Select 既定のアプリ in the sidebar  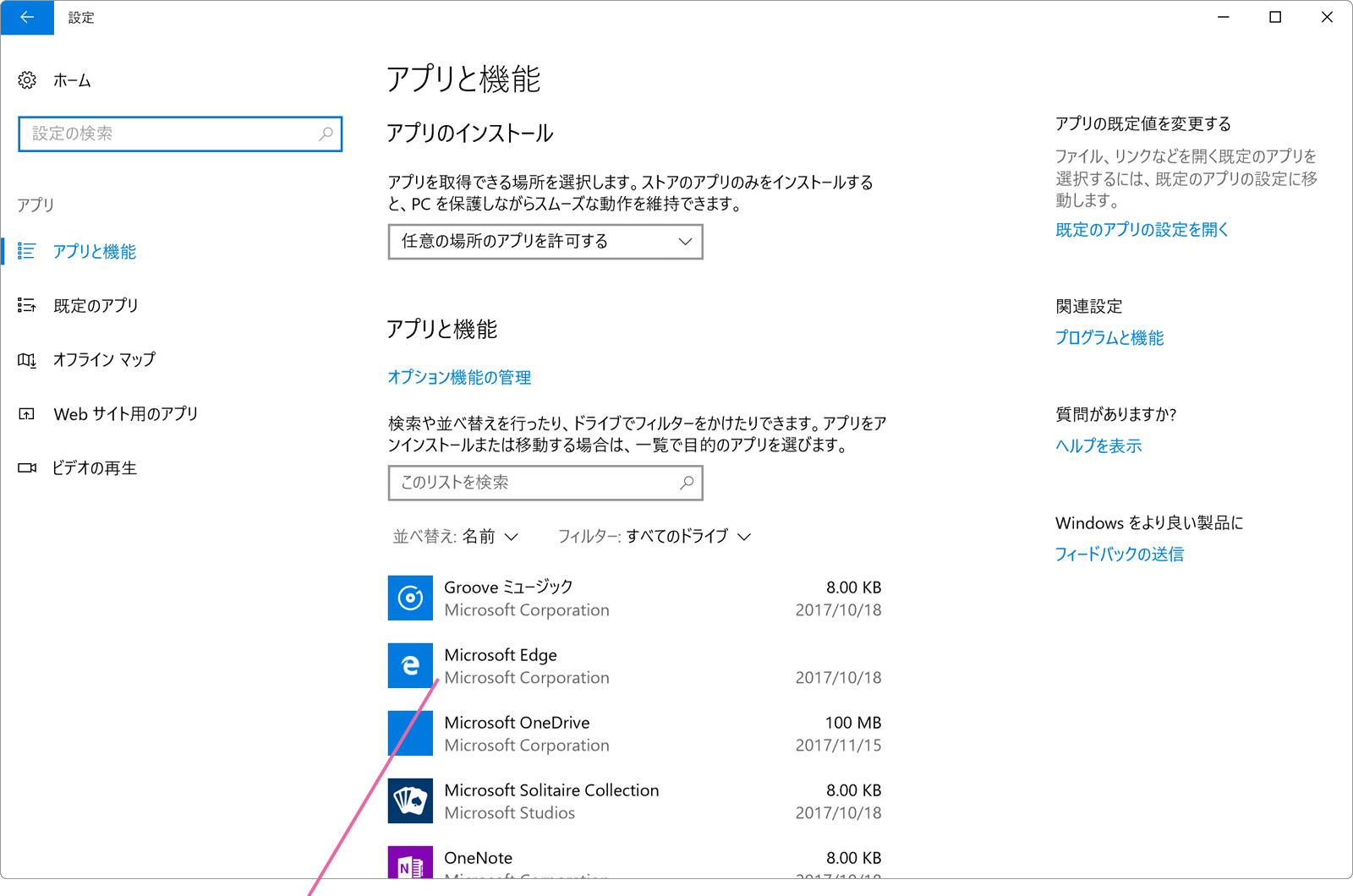(96, 306)
